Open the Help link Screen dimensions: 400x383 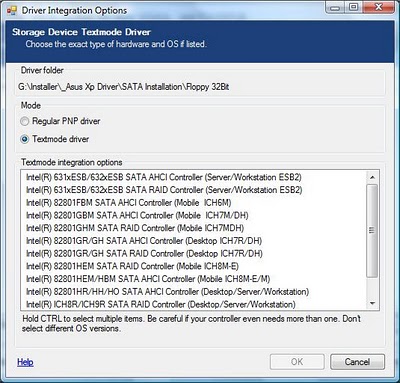click(x=25, y=362)
